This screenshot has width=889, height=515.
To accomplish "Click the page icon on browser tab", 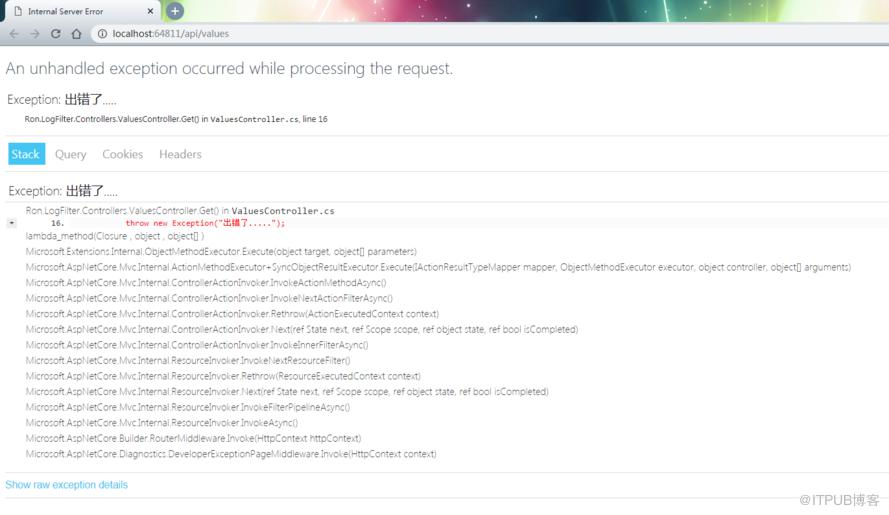I will [x=18, y=11].
